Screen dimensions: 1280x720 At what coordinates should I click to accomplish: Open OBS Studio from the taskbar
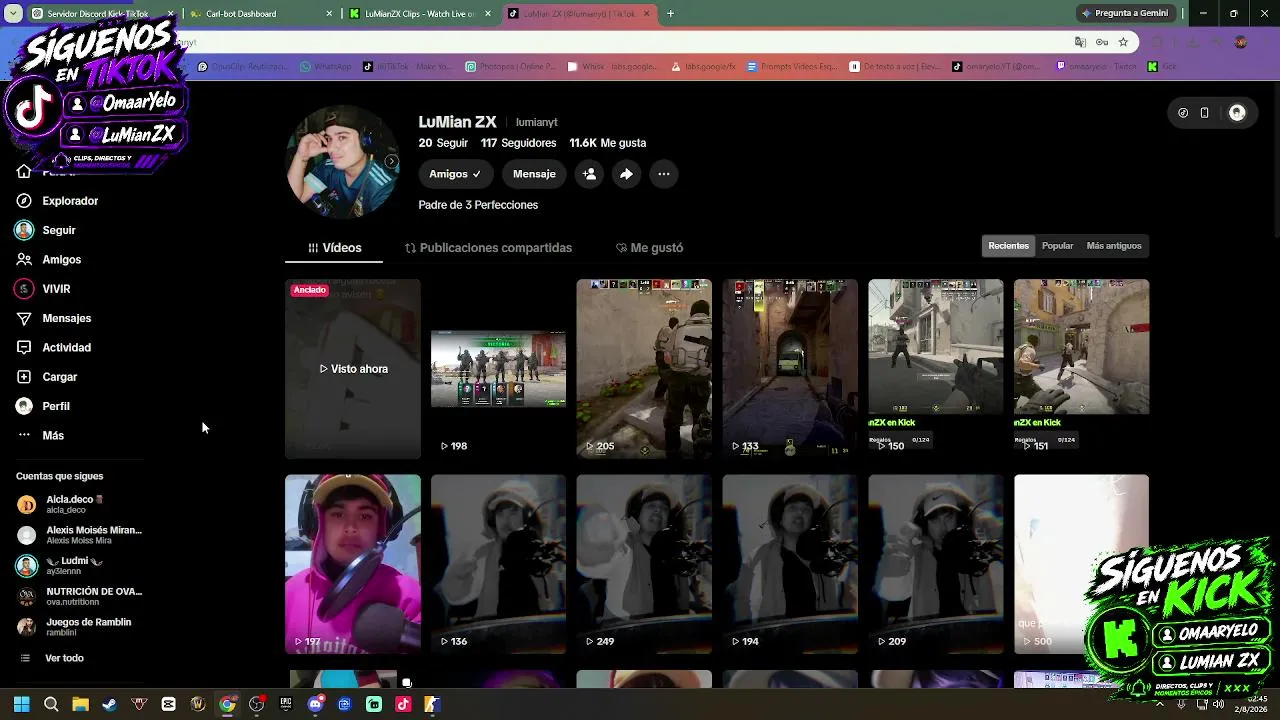257,704
